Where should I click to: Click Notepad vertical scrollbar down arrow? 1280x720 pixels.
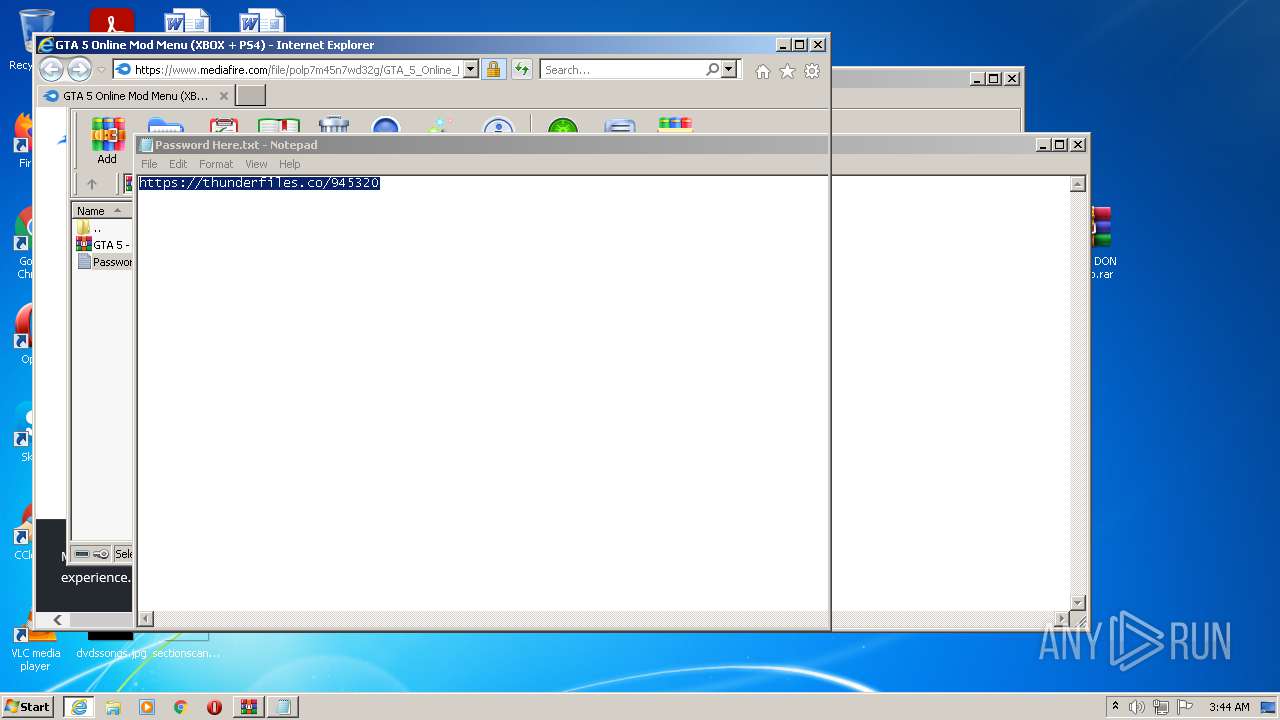1078,603
